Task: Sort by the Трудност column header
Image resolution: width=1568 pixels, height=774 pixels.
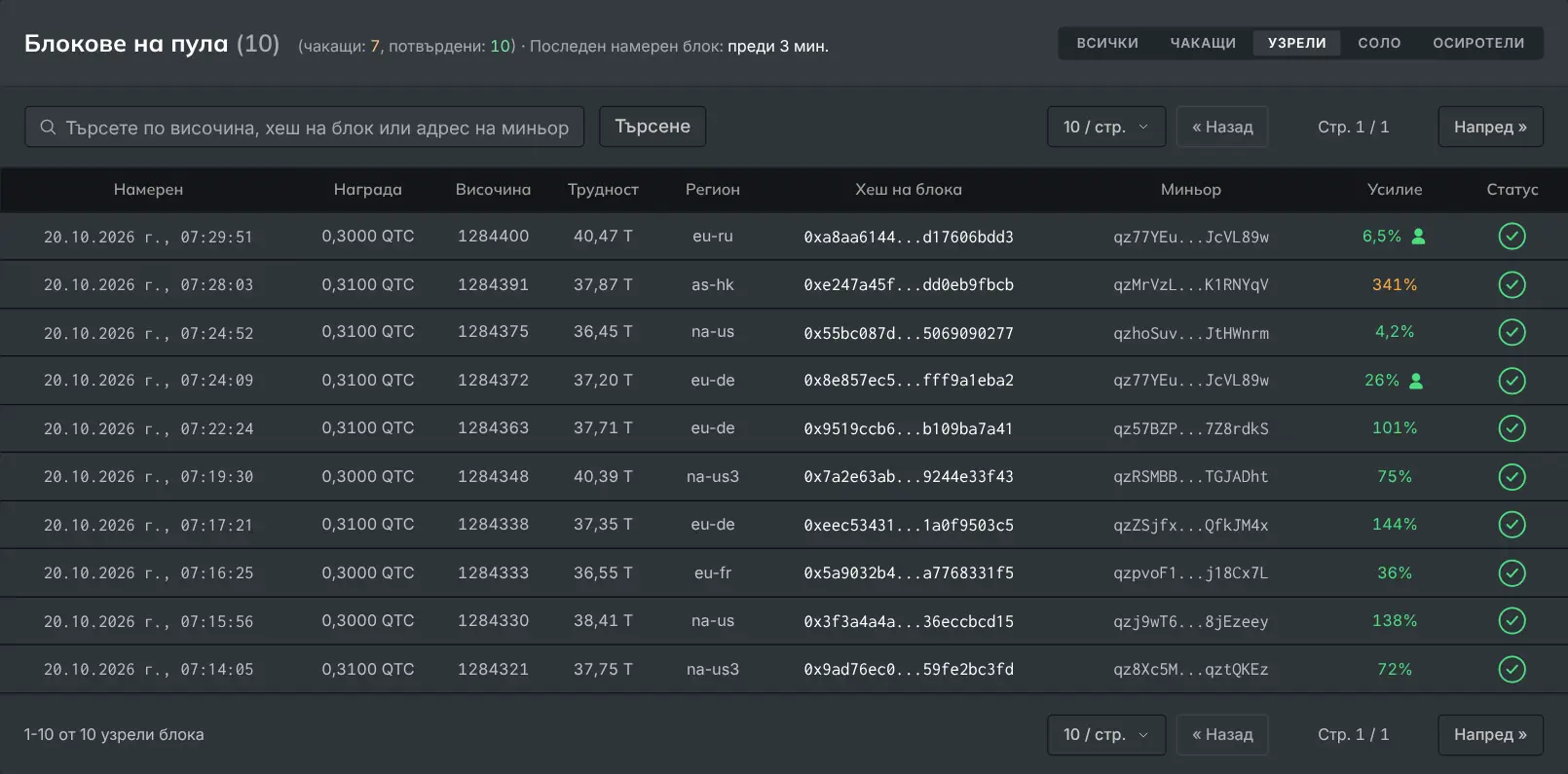Action: [603, 190]
